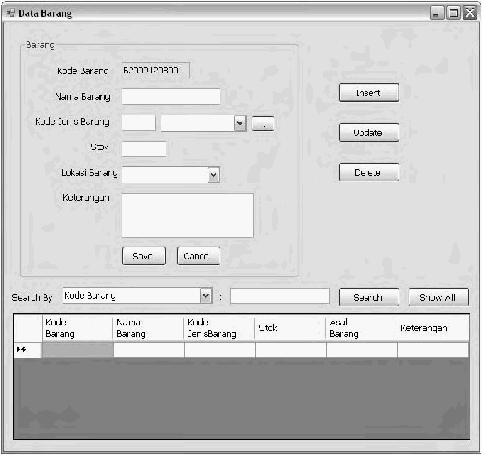Click the ellipsis browse button beside Jenis Barang

[263, 124]
